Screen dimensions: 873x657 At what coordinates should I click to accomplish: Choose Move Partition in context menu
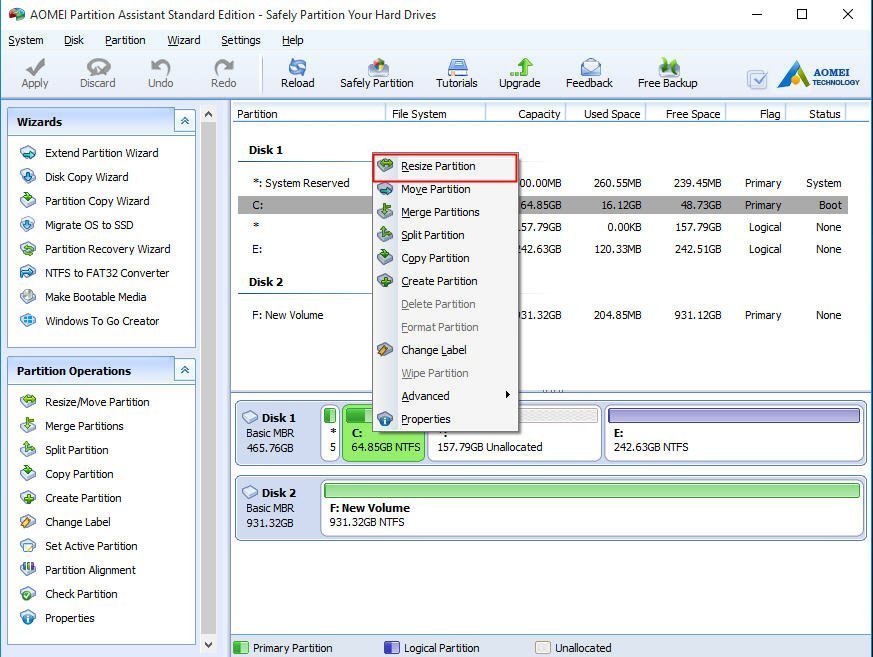[445, 189]
